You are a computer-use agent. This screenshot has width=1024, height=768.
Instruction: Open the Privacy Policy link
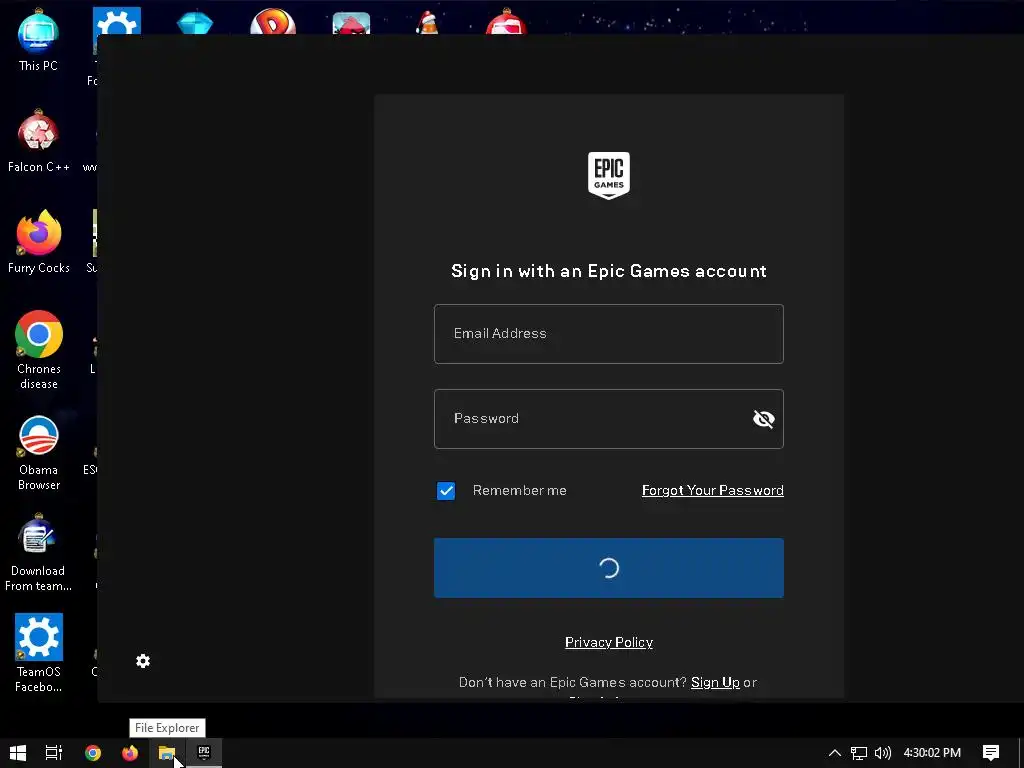(609, 642)
